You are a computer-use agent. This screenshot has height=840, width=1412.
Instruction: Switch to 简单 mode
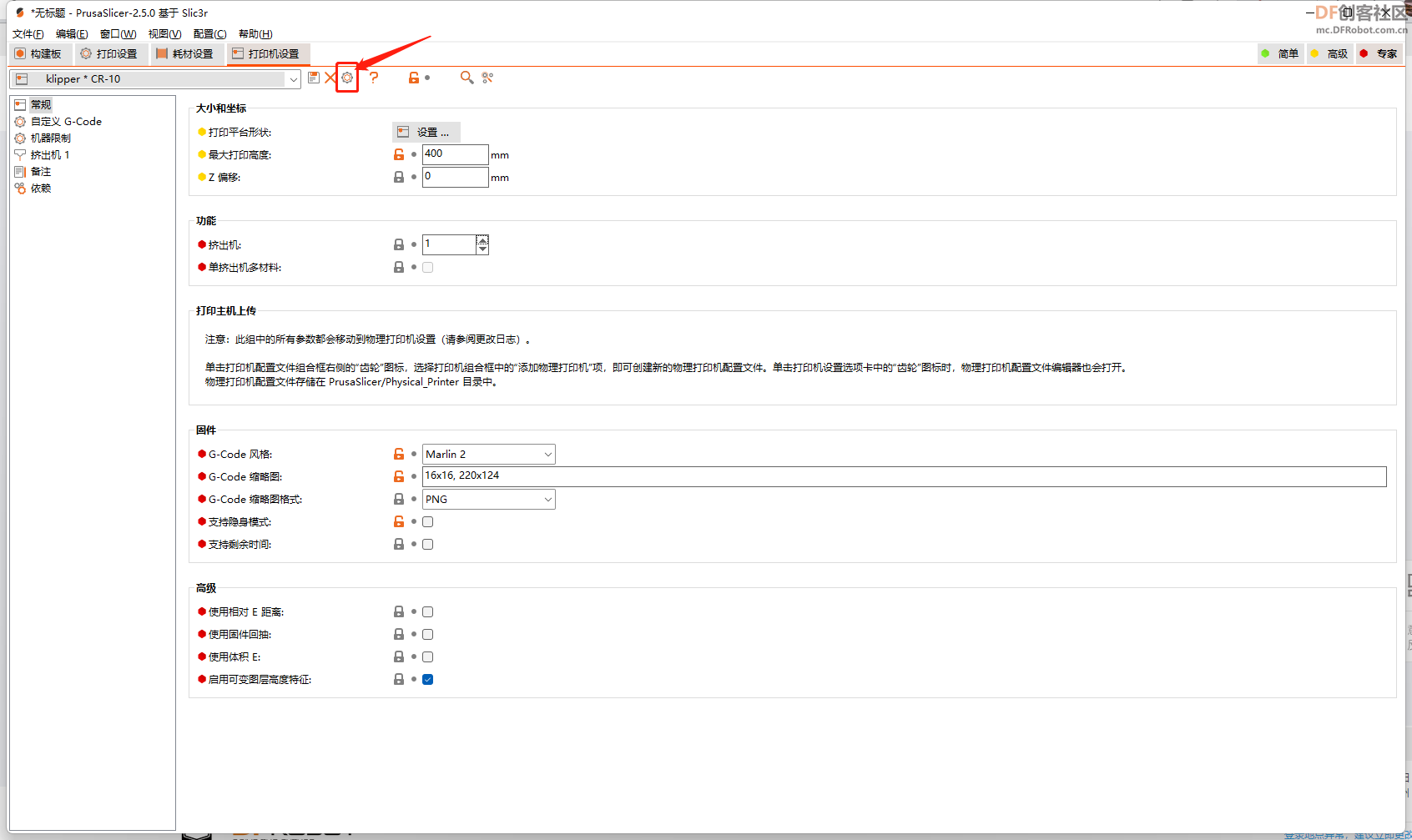[1281, 53]
